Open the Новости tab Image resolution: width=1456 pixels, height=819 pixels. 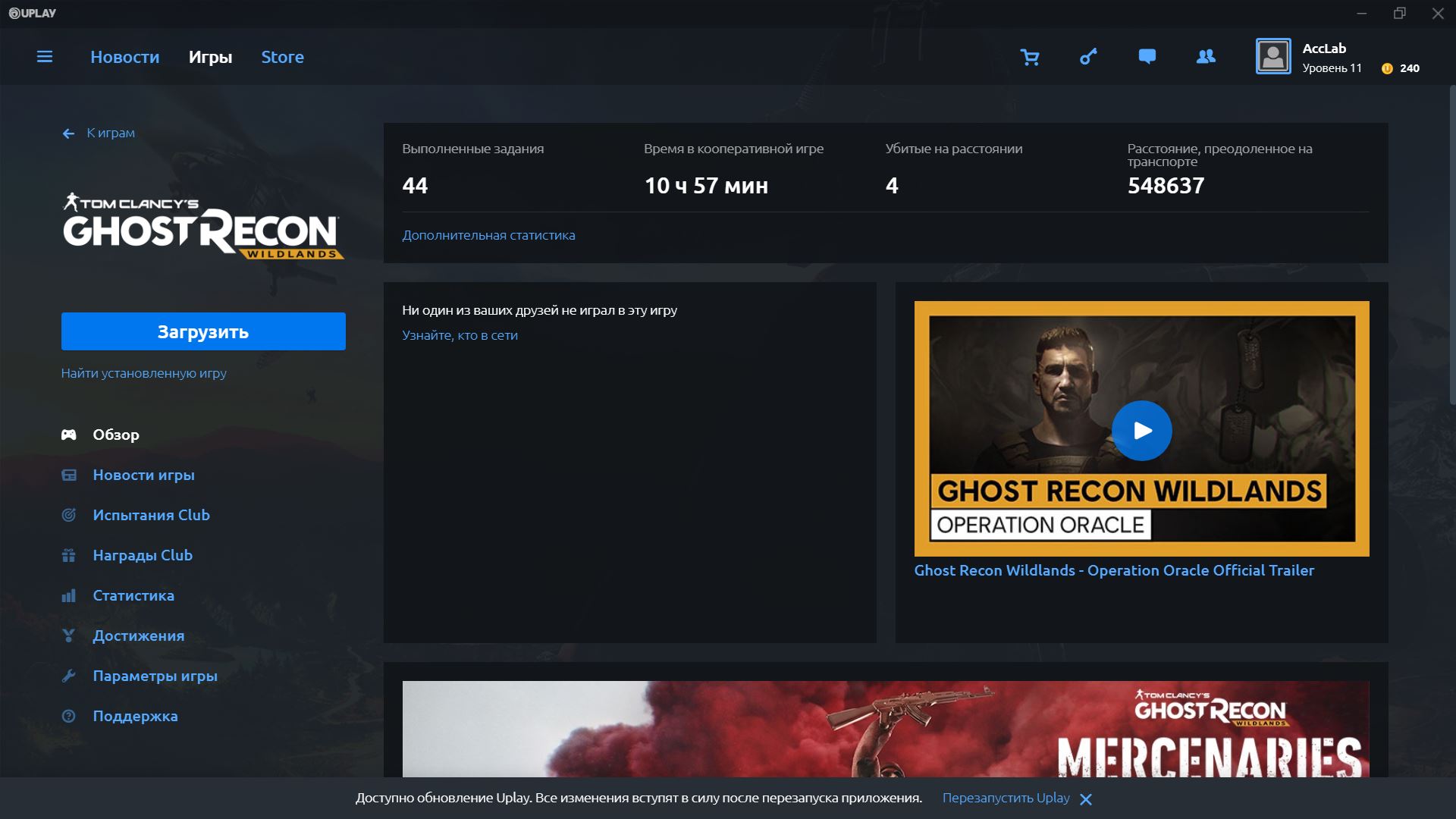[125, 57]
